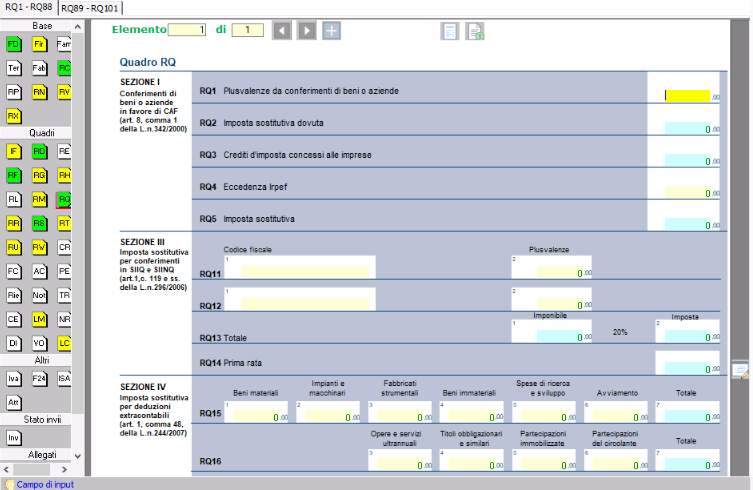Click the sidebar scroll-up arrow
753x490 pixels.
(78, 26)
